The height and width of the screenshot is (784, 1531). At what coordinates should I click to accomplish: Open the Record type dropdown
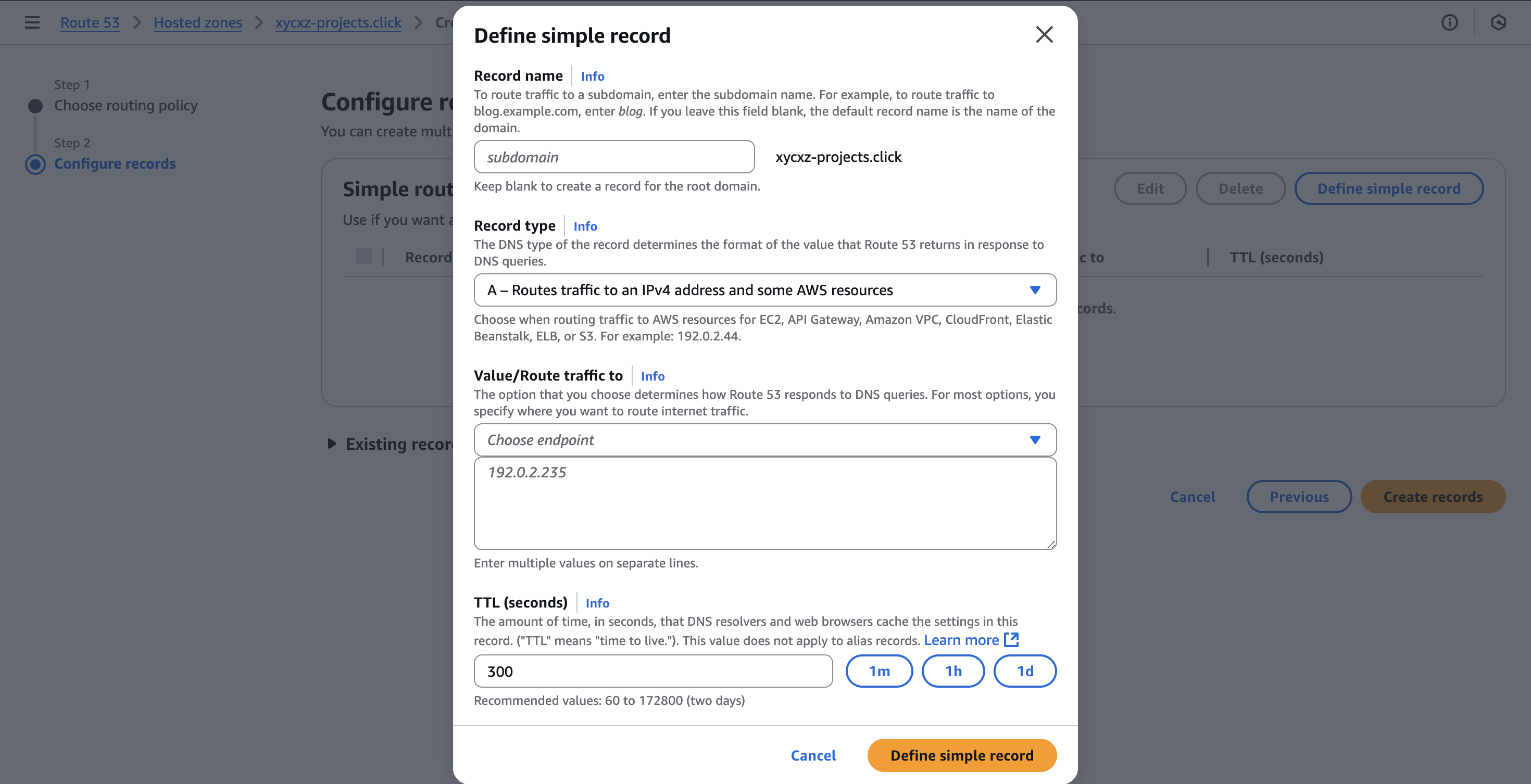765,290
